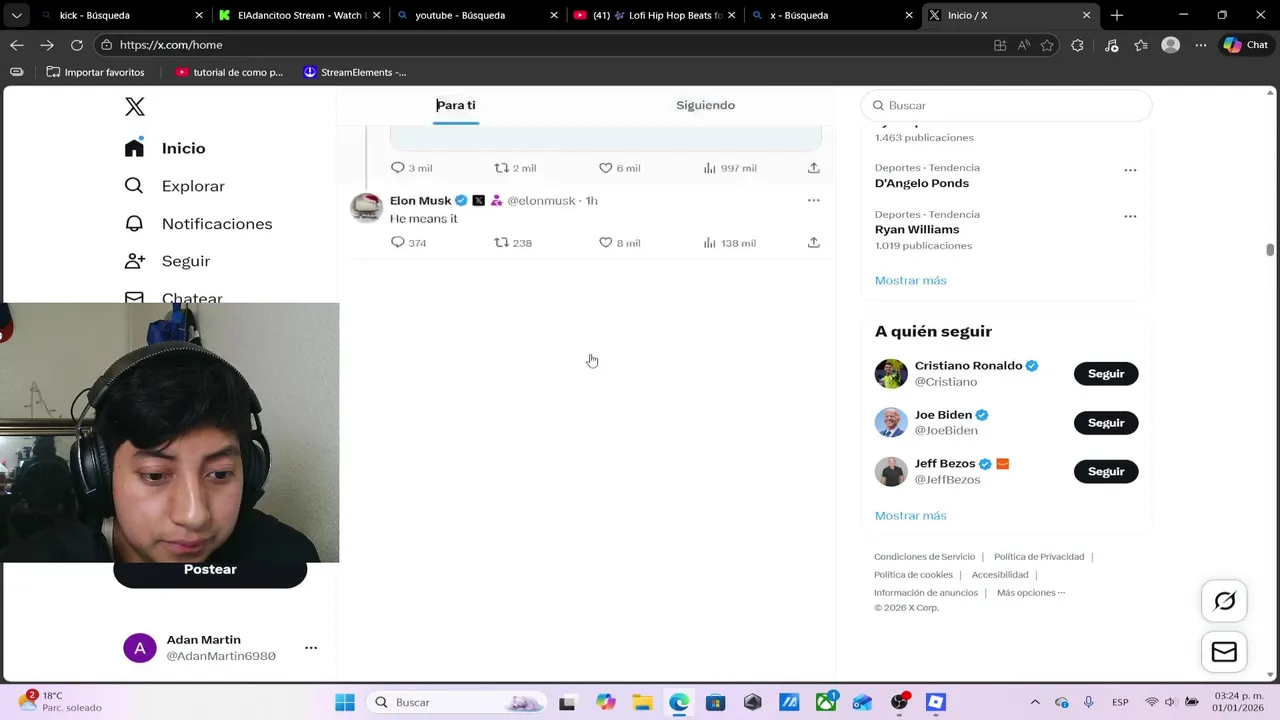Click Mostrar más under trends
The height and width of the screenshot is (720, 1280).
pos(910,280)
